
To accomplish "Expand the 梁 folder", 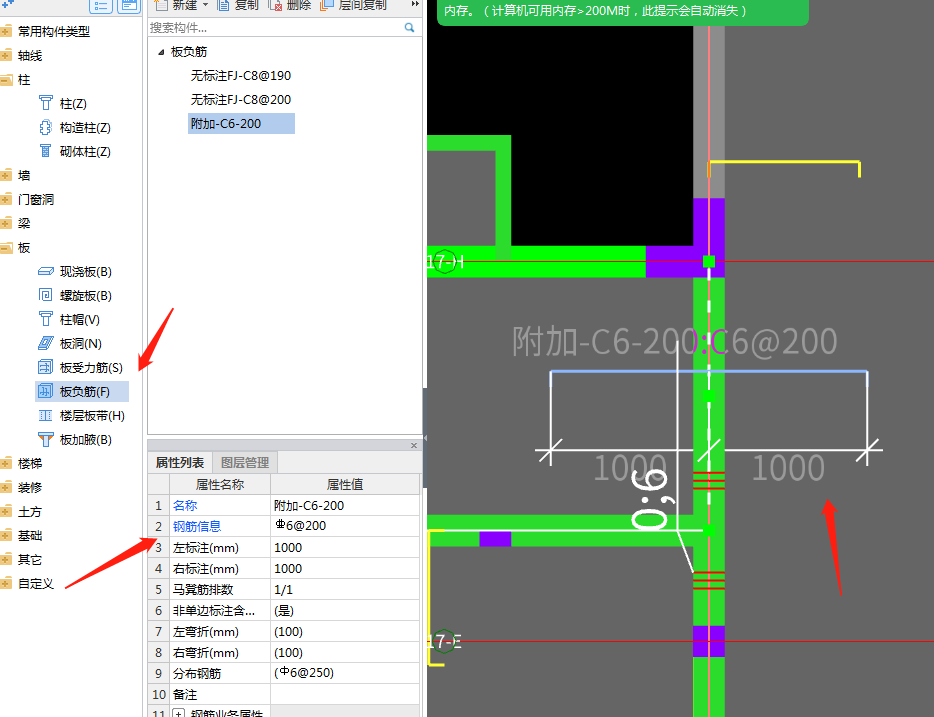I will (x=6, y=223).
